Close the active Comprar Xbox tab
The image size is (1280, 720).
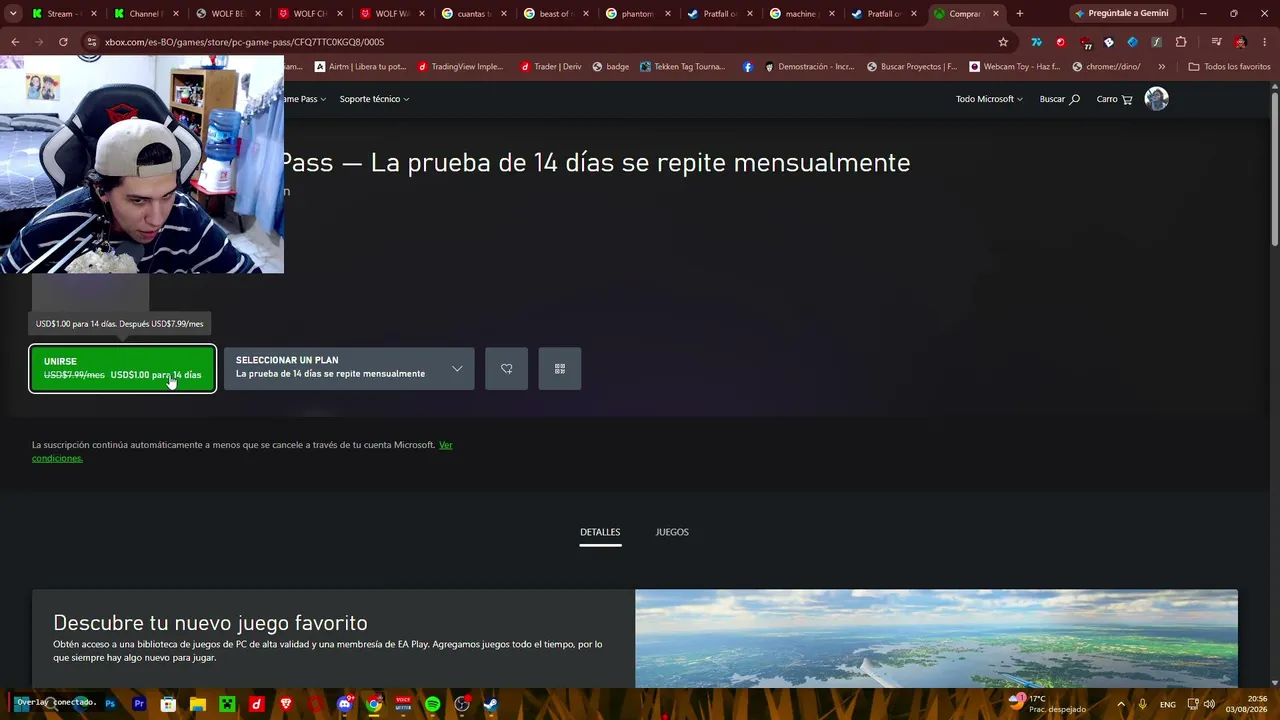click(996, 14)
